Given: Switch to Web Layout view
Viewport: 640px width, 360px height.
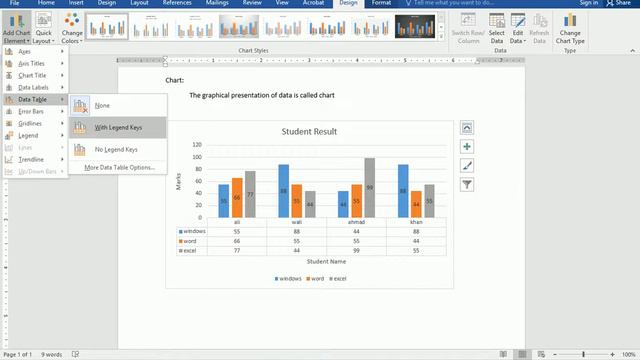Looking at the screenshot, I should (541, 354).
